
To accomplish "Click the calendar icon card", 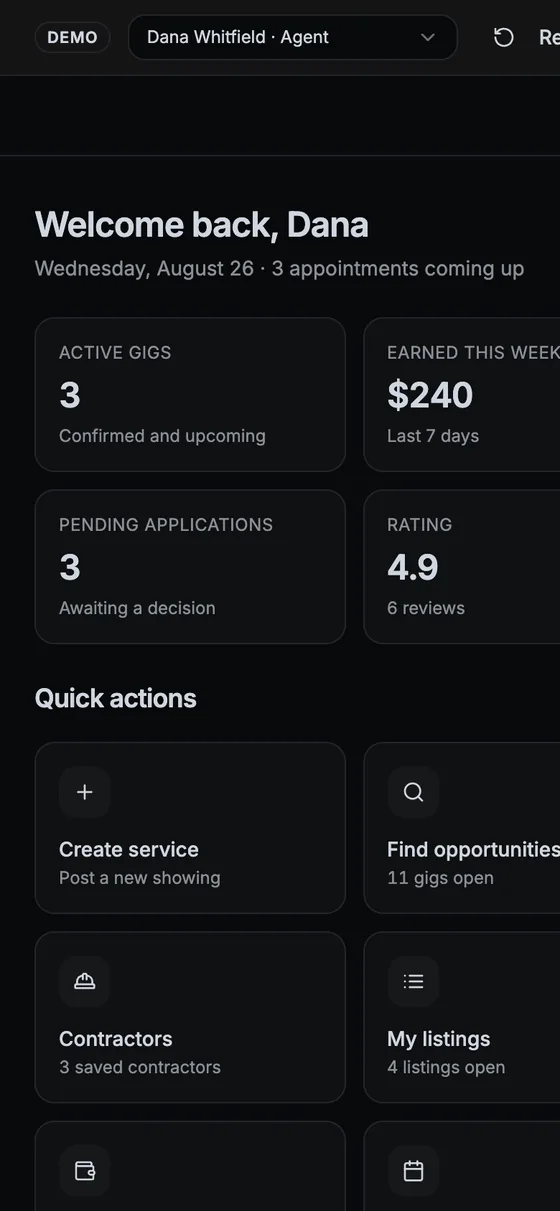I will click(x=462, y=1166).
